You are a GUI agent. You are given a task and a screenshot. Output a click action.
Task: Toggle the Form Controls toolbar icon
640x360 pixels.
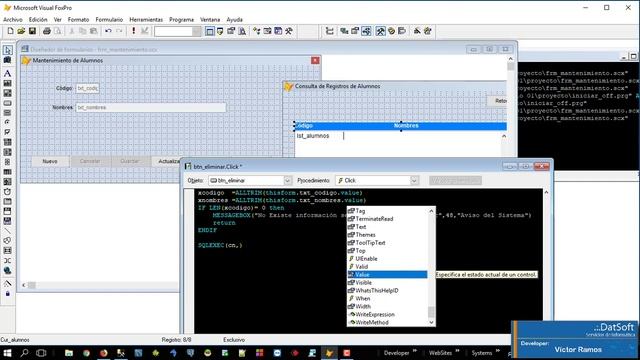pyautogui.click(x=380, y=31)
